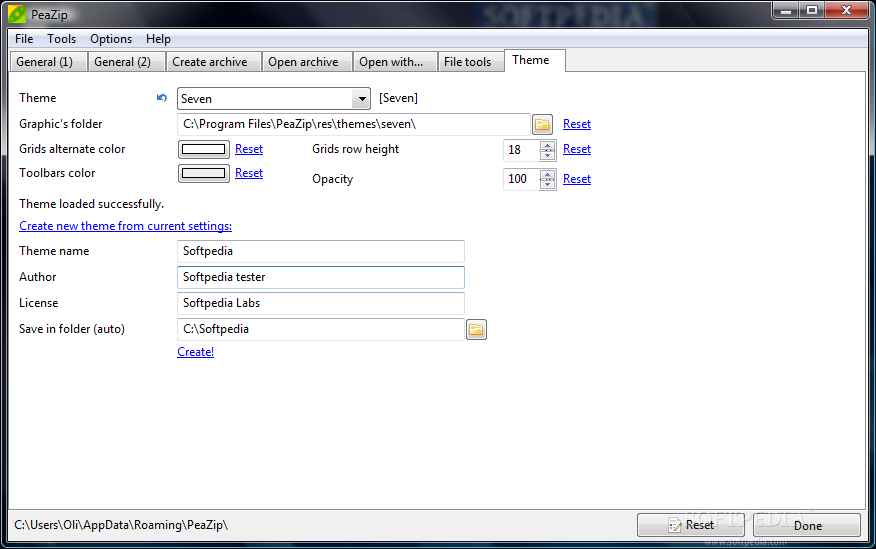Click the Graphic's folder path field
This screenshot has height=549, width=876.
[x=354, y=124]
